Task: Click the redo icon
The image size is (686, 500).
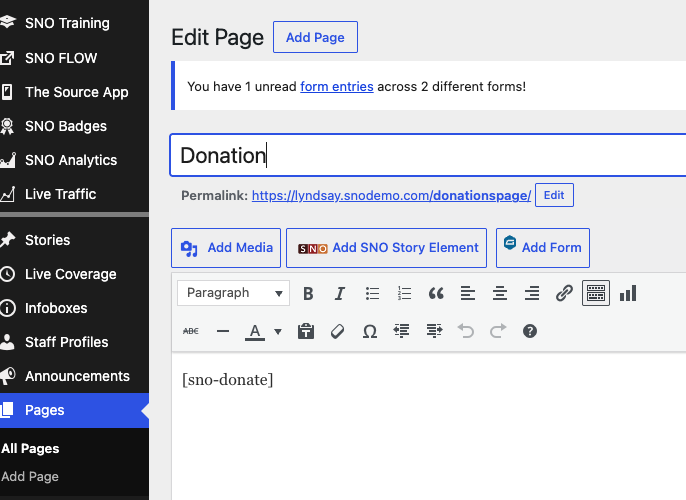Action: pyautogui.click(x=498, y=331)
